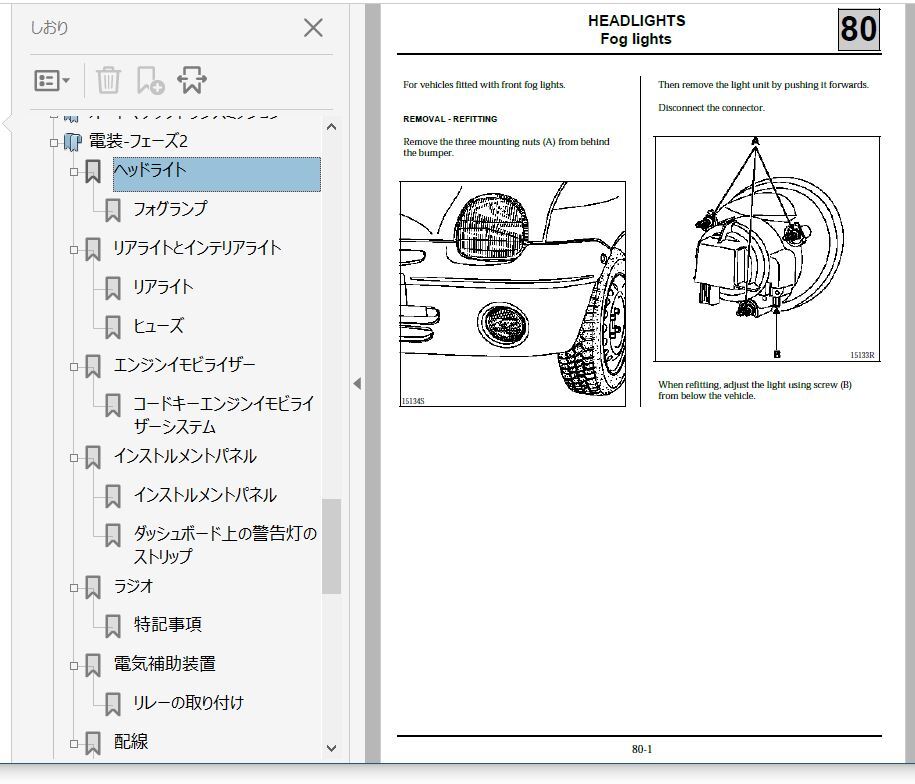
Task: Collapse the 電装-フェーズ2 tree node
Action: click(54, 142)
